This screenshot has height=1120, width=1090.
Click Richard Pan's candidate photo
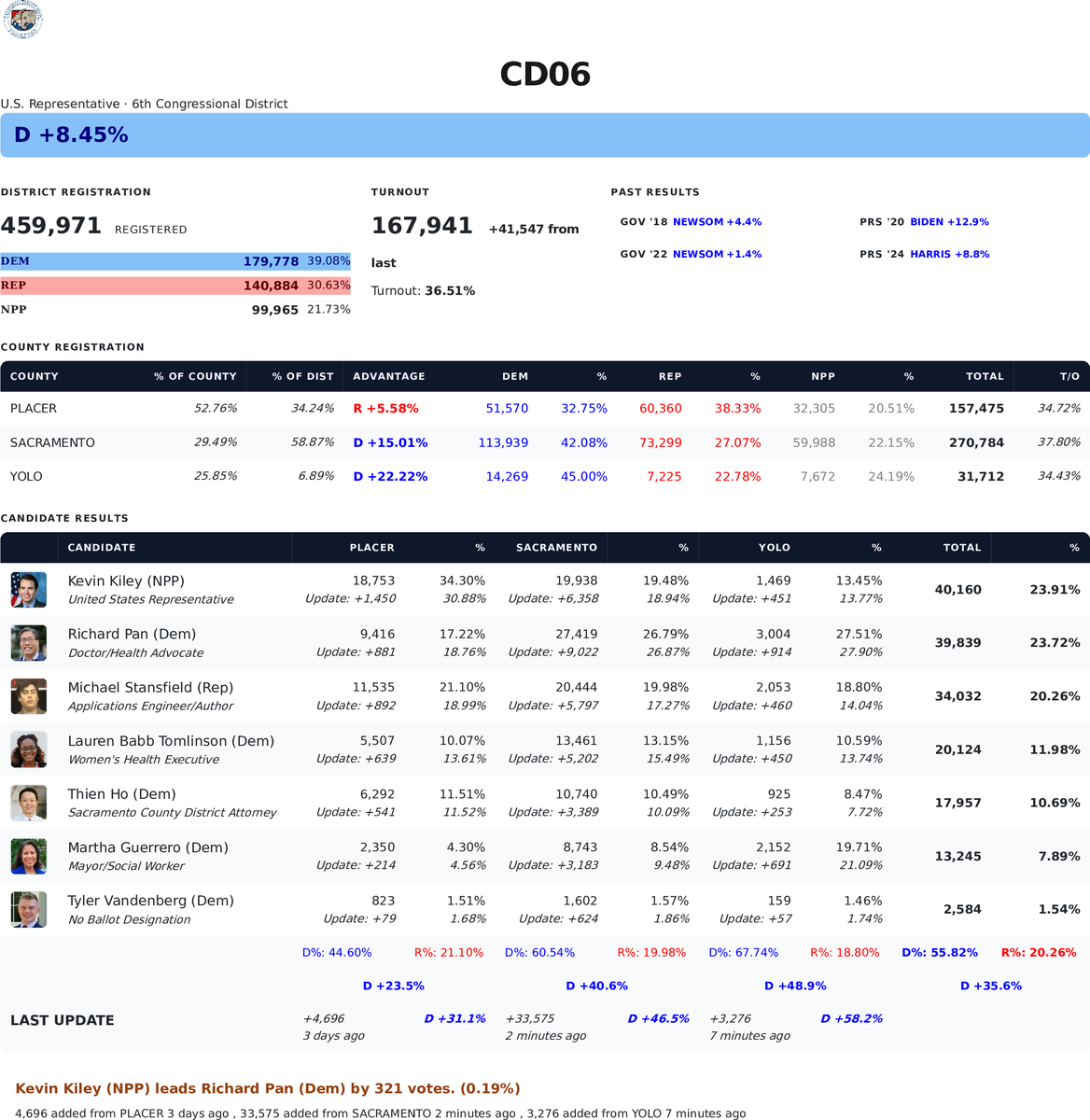point(28,643)
